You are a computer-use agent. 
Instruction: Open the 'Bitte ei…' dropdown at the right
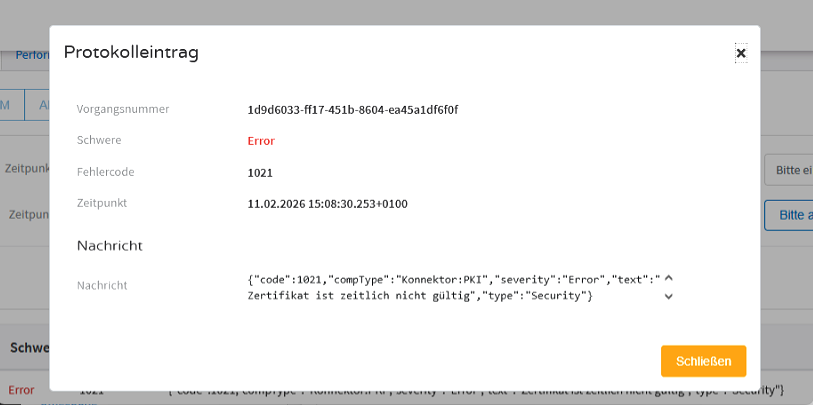[788, 170]
